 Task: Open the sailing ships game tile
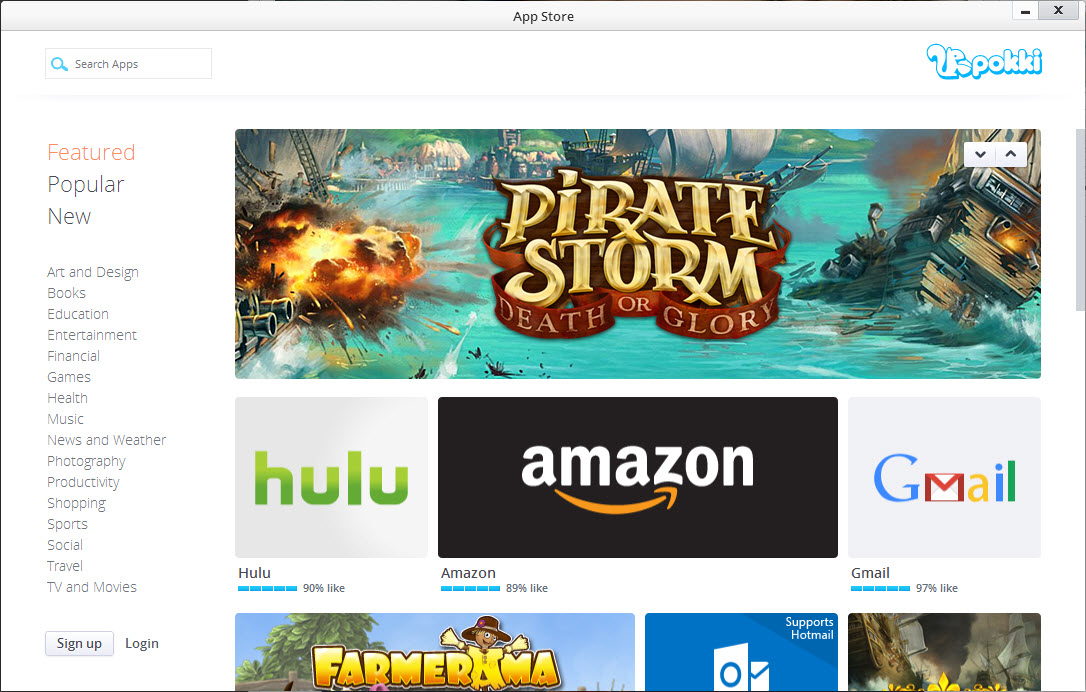pos(944,652)
